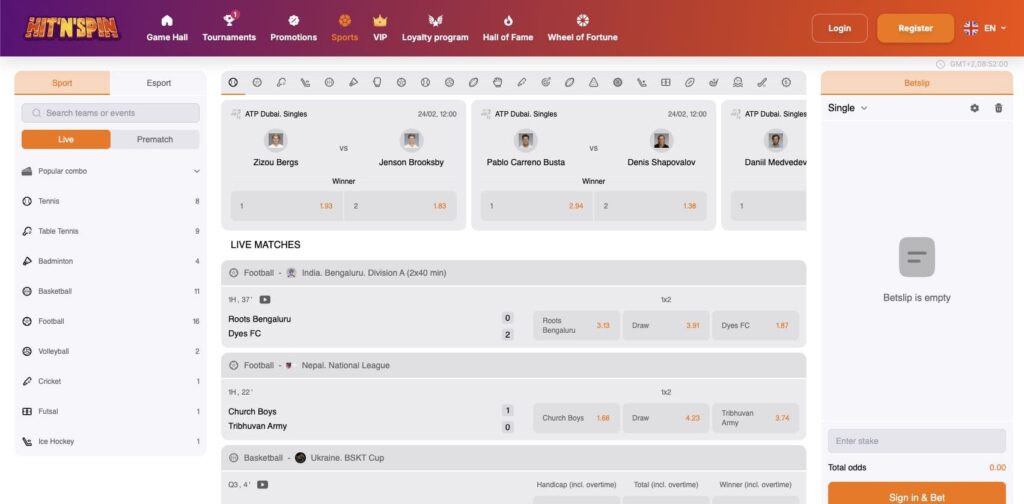Open the Game Hall home icon
Image resolution: width=1024 pixels, height=504 pixels.
[x=166, y=20]
